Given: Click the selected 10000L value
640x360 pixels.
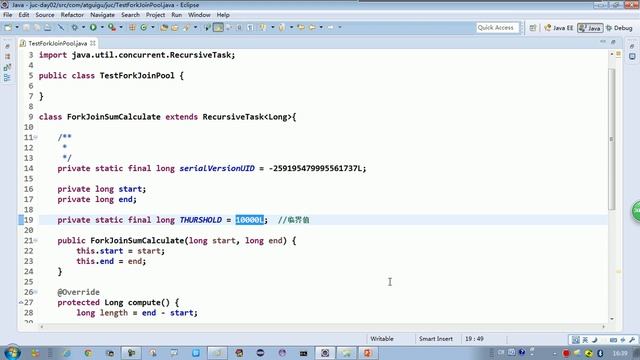Looking at the screenshot, I should click(x=250, y=220).
